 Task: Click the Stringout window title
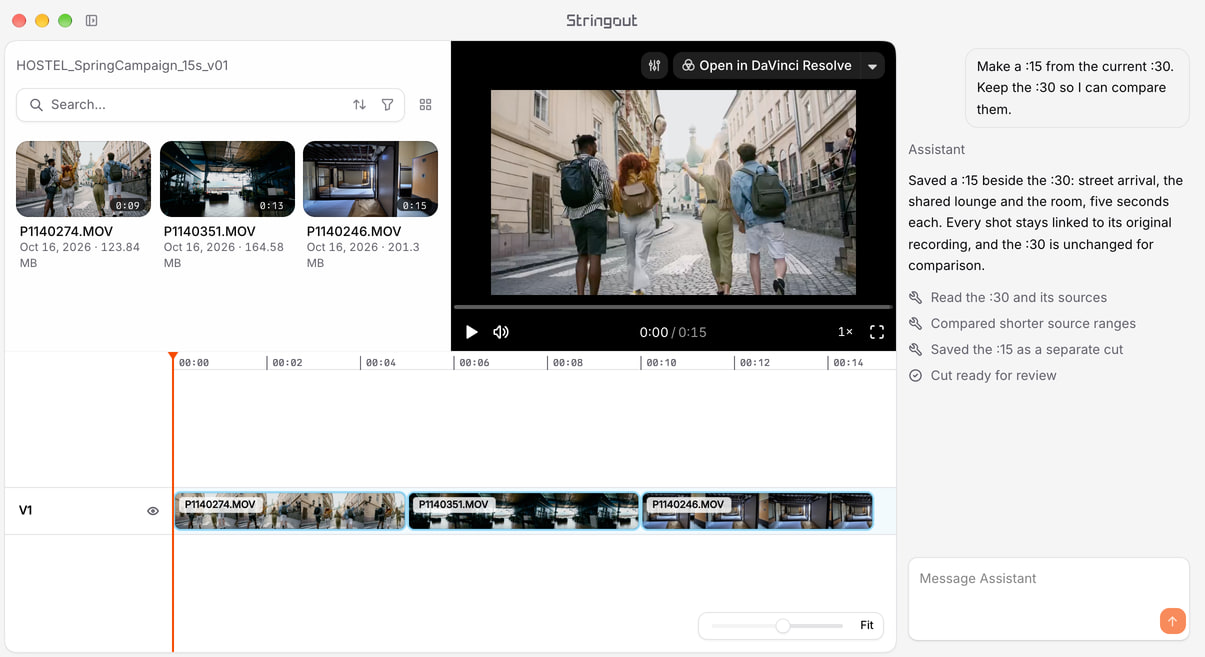[602, 20]
